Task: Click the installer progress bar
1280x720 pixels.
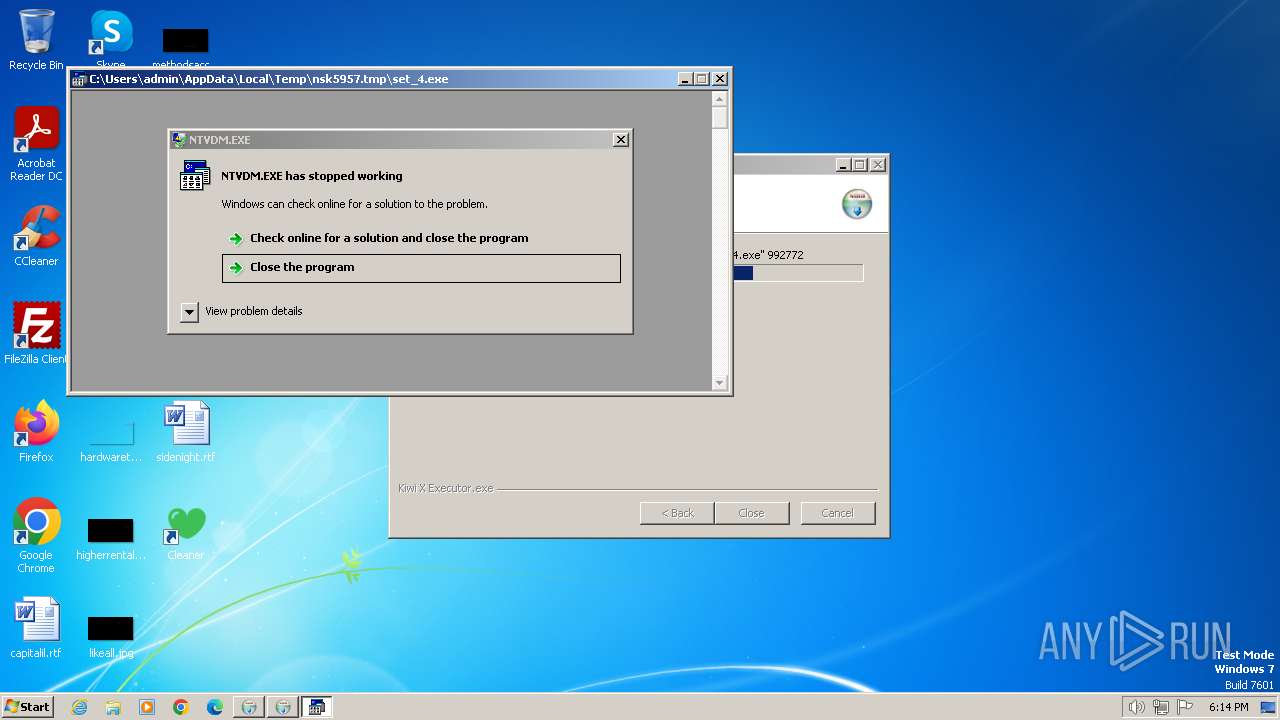Action: click(797, 273)
